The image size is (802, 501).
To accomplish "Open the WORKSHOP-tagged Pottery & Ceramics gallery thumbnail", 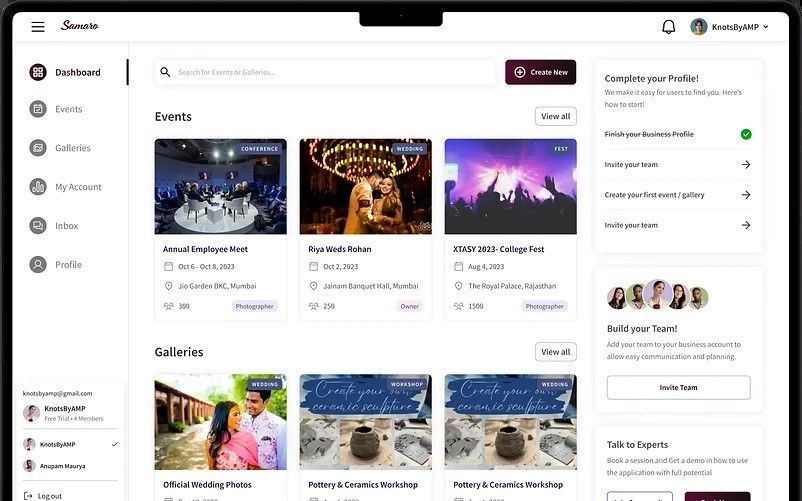I will (365, 422).
